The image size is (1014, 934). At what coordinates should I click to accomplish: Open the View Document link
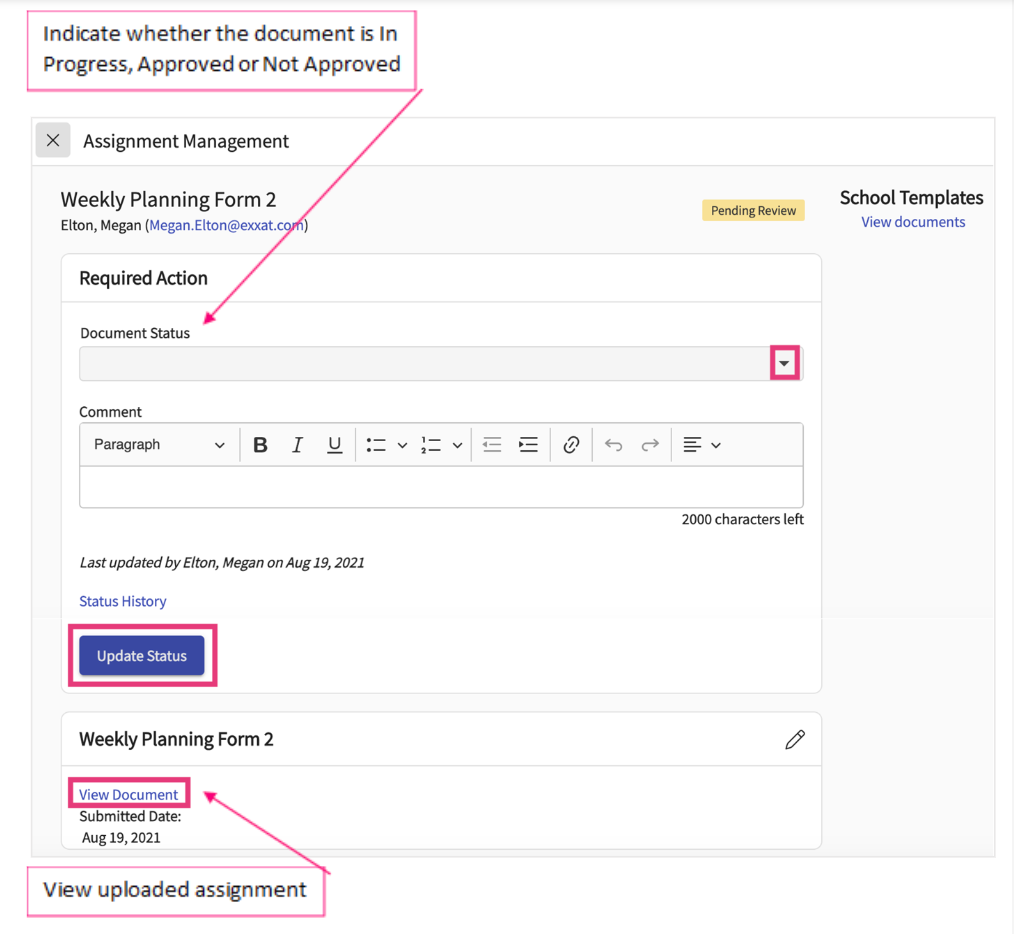click(129, 794)
